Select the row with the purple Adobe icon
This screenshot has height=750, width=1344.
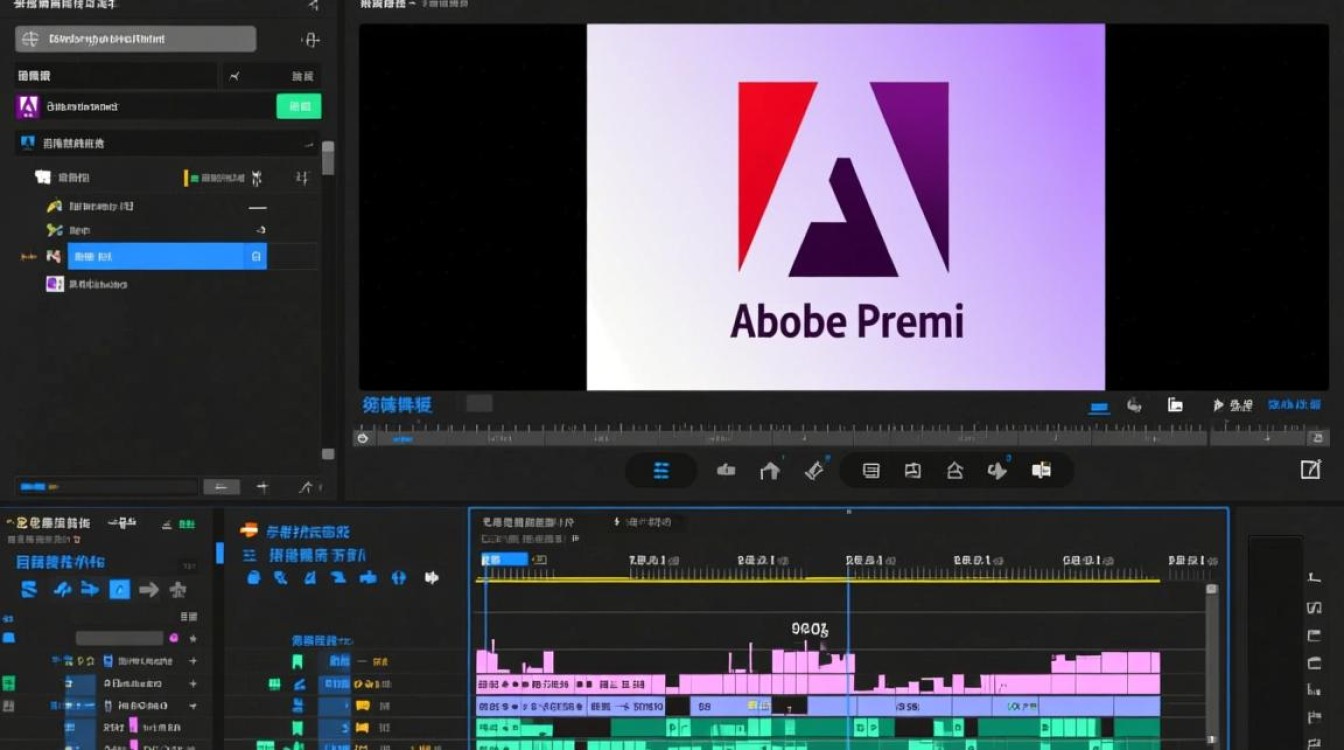tap(168, 106)
